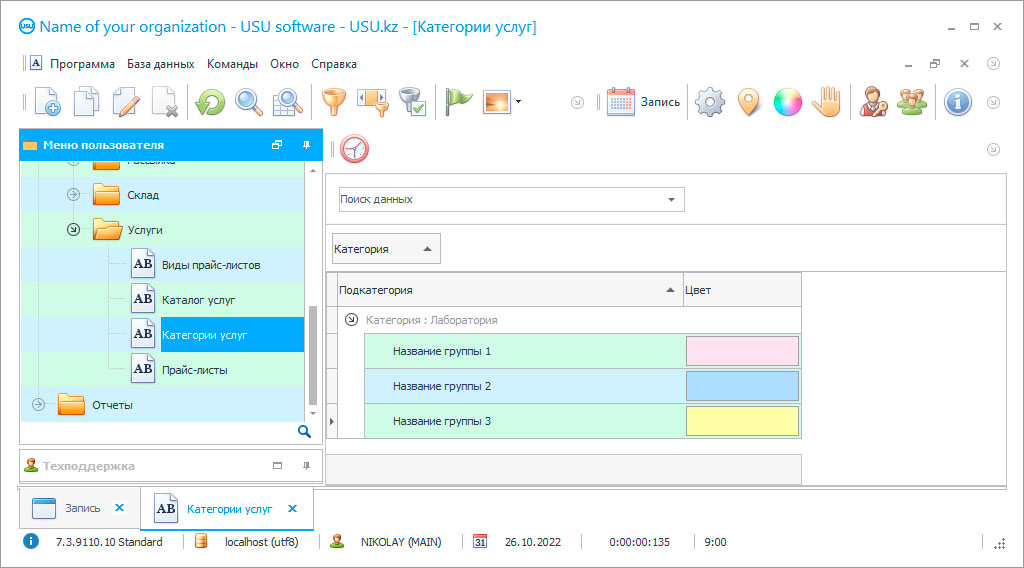Open the color wheel icon

(x=788, y=102)
